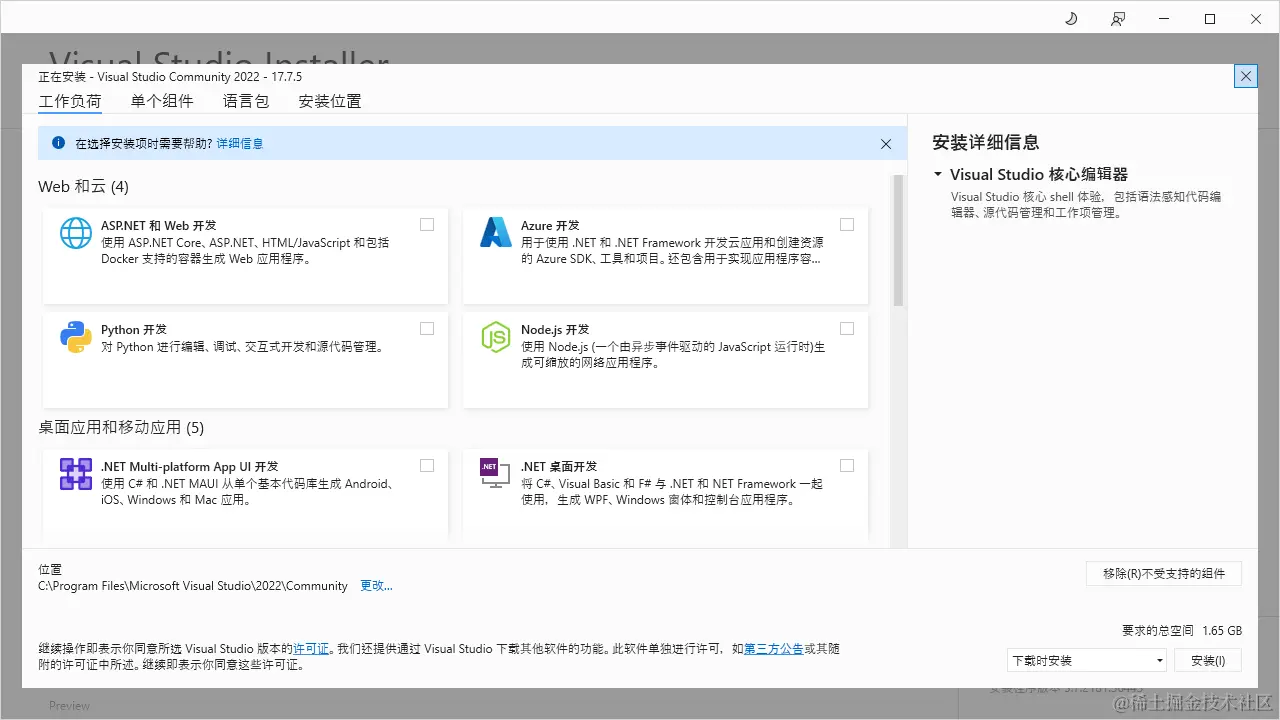The width and height of the screenshot is (1280, 720).
Task: Enable Azure 开发 workload checkbox
Action: pyautogui.click(x=847, y=225)
